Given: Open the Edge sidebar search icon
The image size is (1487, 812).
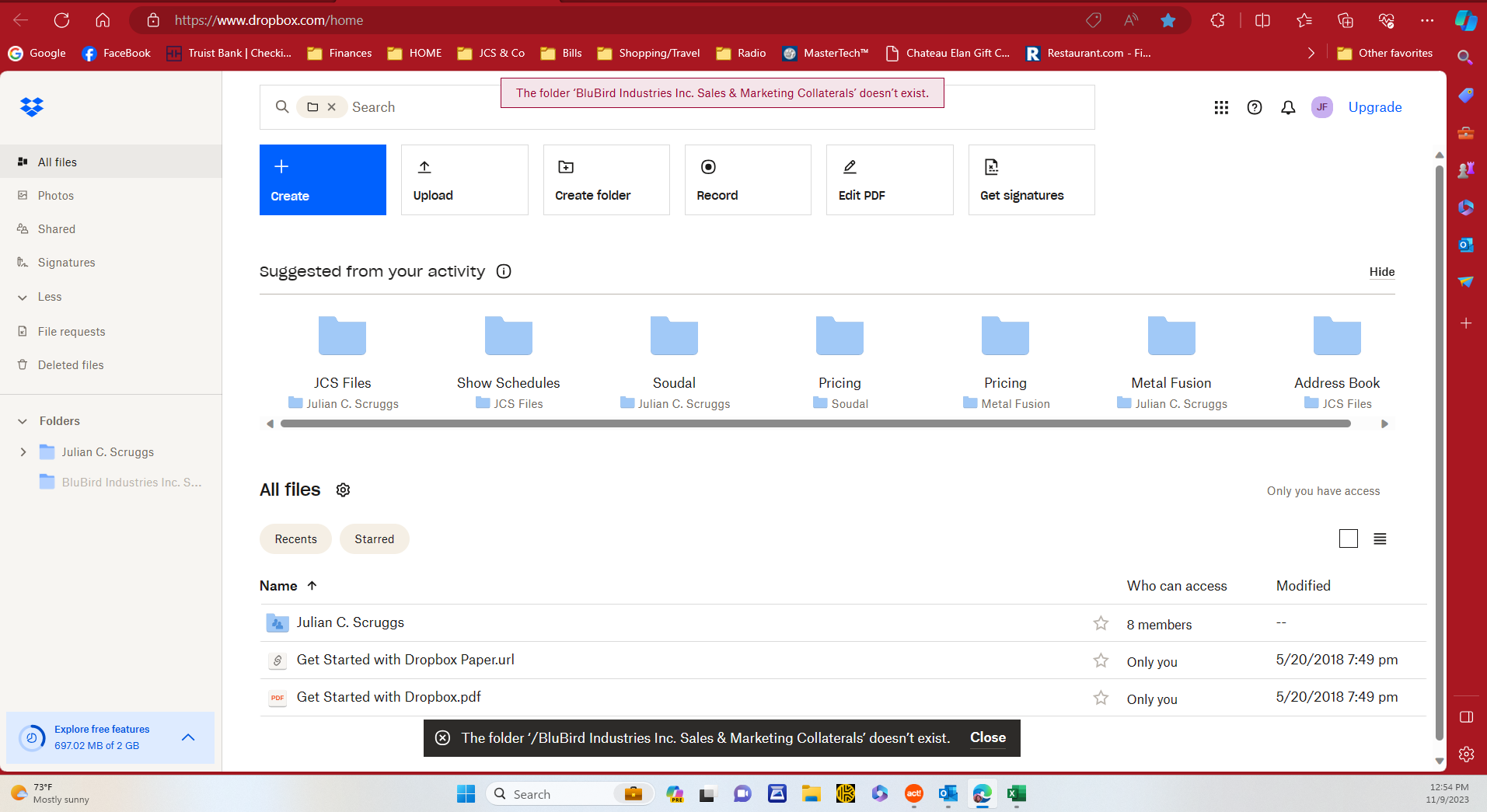Looking at the screenshot, I should click(1464, 57).
